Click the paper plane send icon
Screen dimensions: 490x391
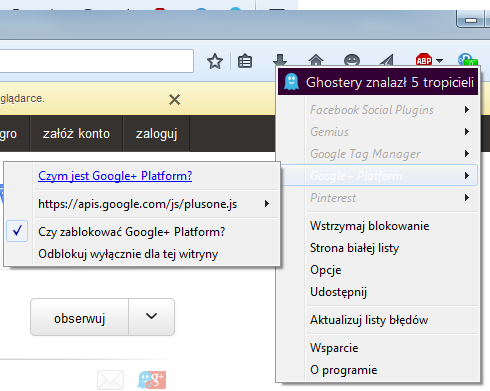point(387,60)
